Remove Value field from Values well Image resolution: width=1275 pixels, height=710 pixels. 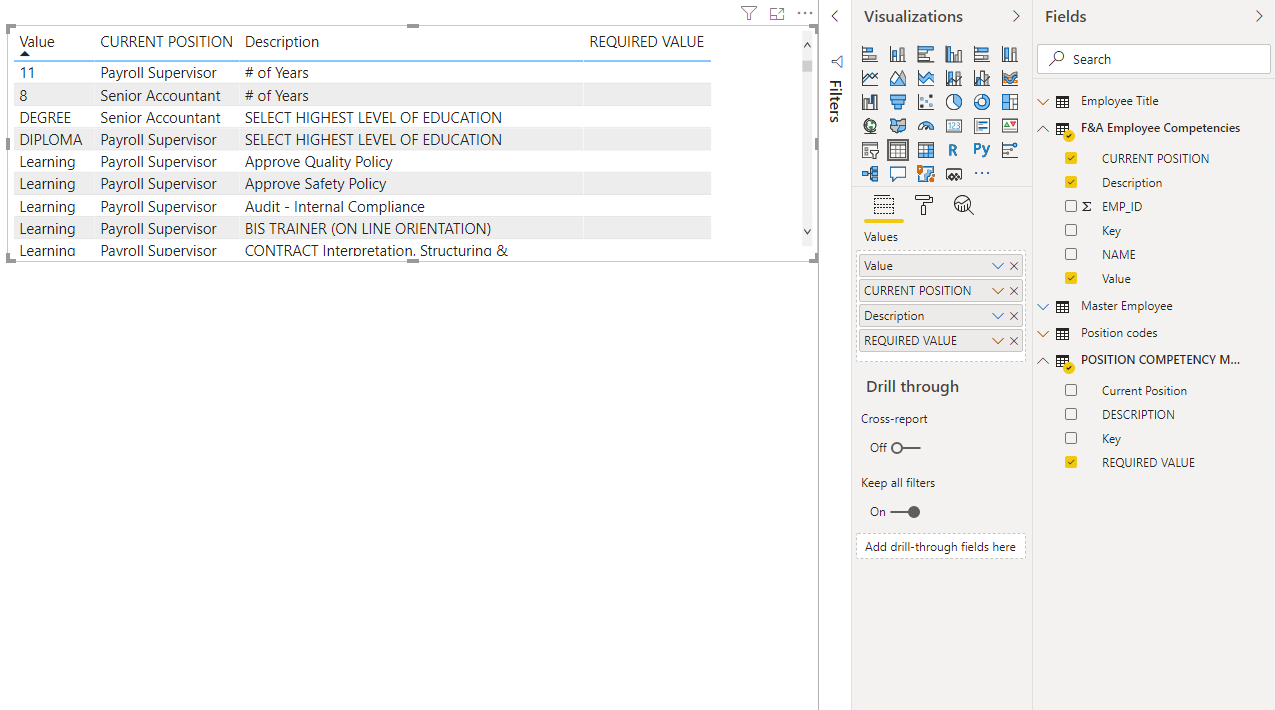1014,266
